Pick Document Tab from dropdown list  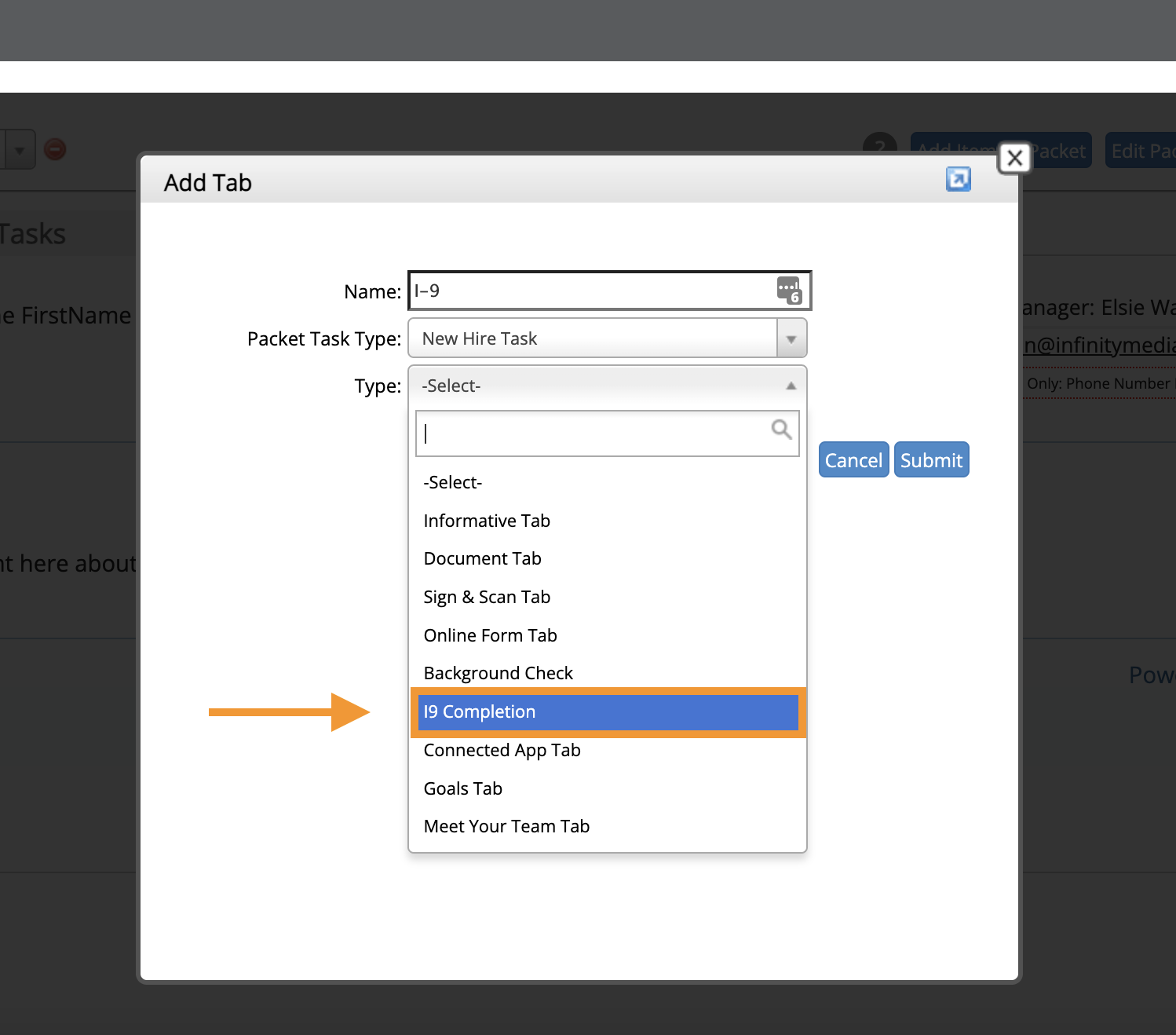482,558
